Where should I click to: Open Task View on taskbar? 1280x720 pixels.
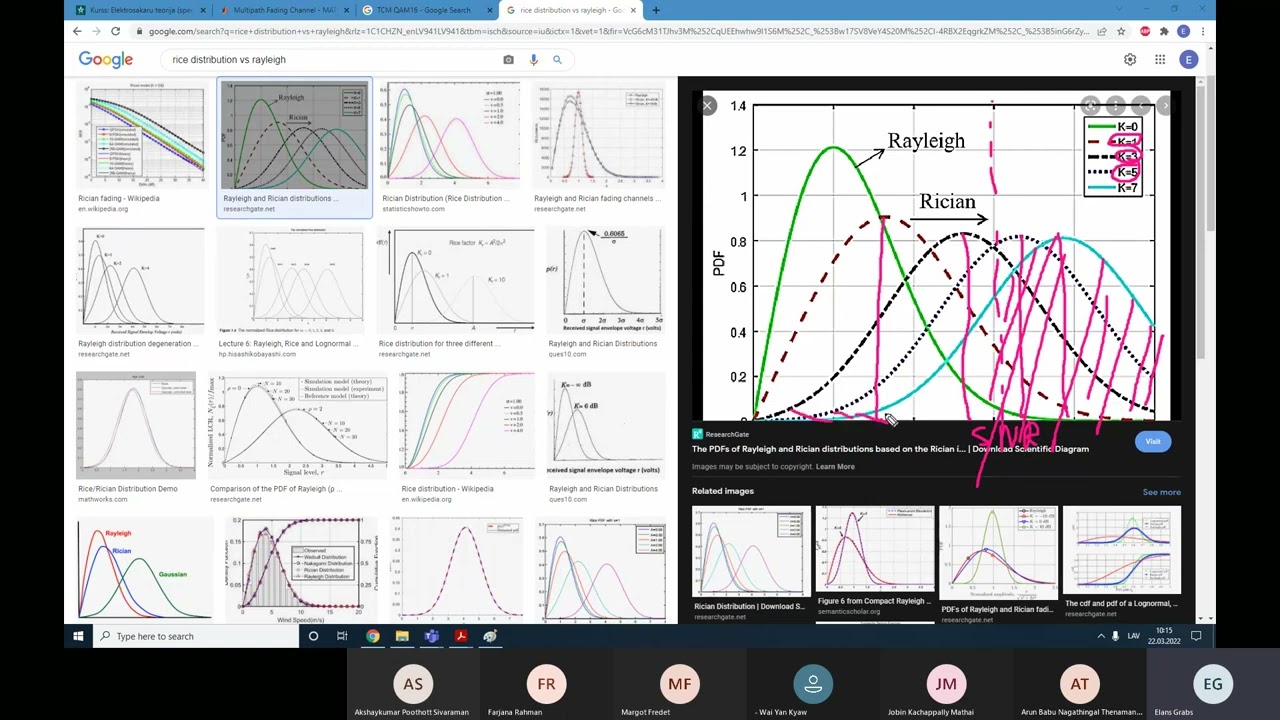(x=342, y=636)
